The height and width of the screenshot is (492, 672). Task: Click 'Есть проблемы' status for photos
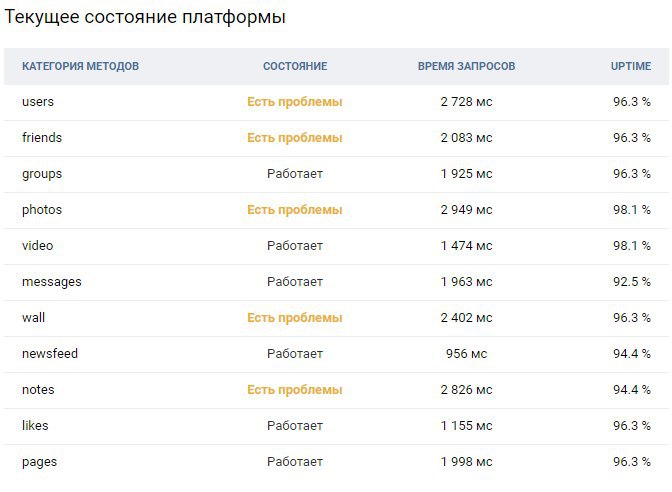(295, 210)
